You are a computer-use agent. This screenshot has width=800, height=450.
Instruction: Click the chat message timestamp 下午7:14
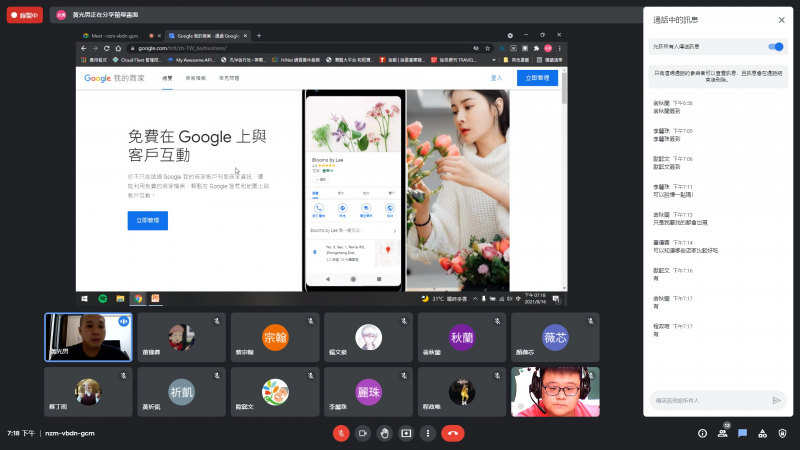[683, 242]
